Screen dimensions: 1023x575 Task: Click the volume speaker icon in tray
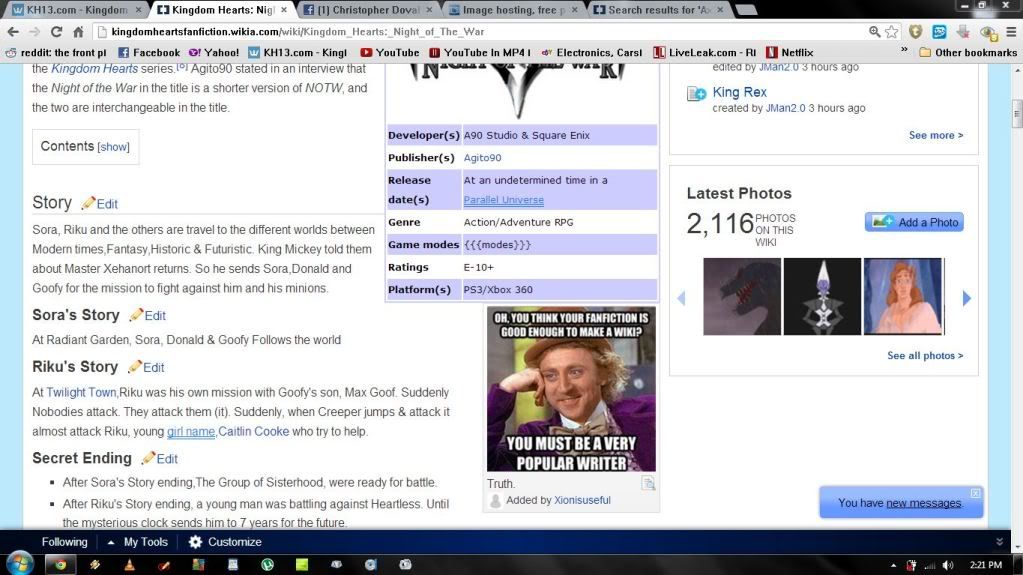(948, 565)
